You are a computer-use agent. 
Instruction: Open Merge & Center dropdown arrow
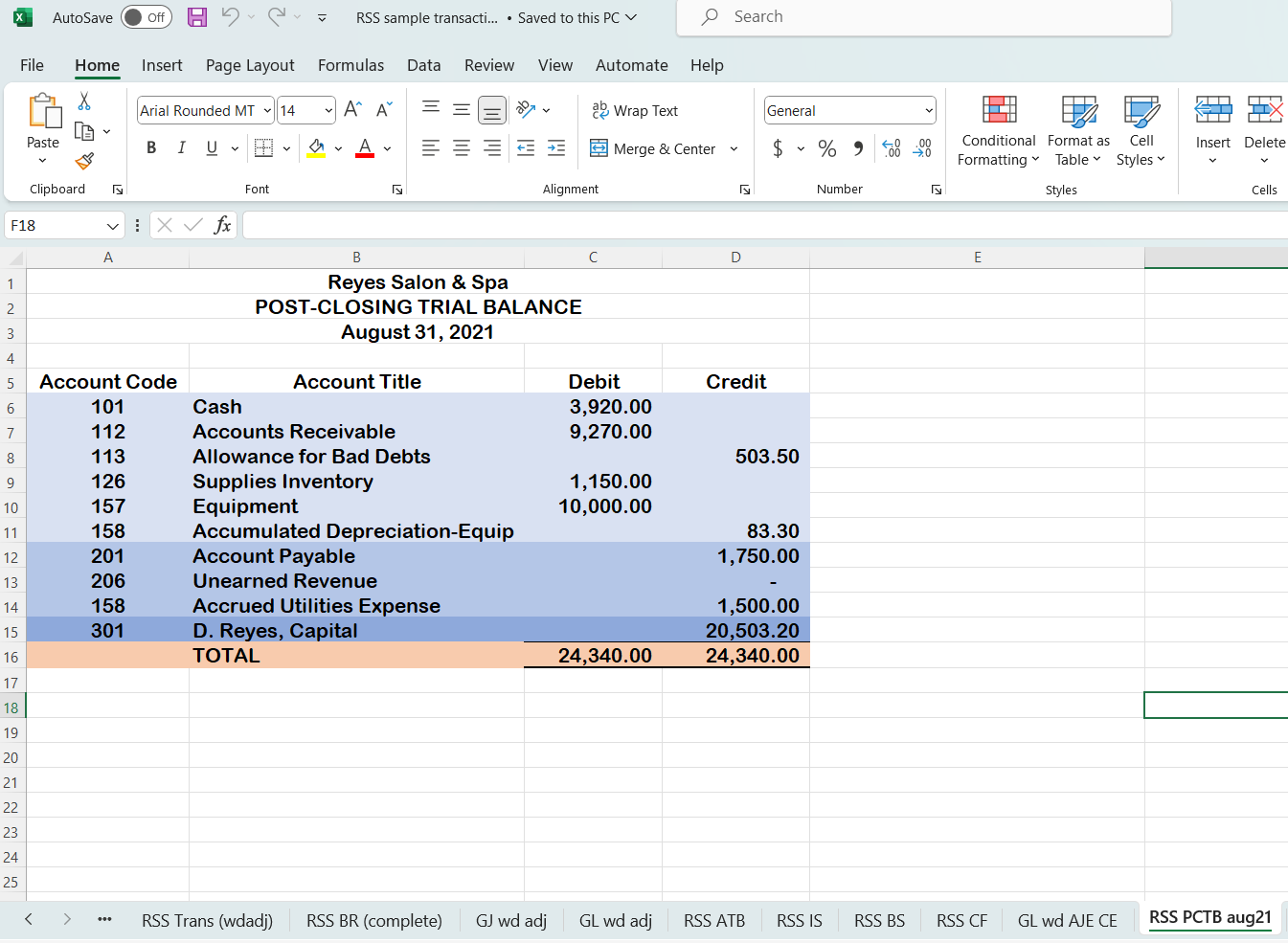coord(734,148)
